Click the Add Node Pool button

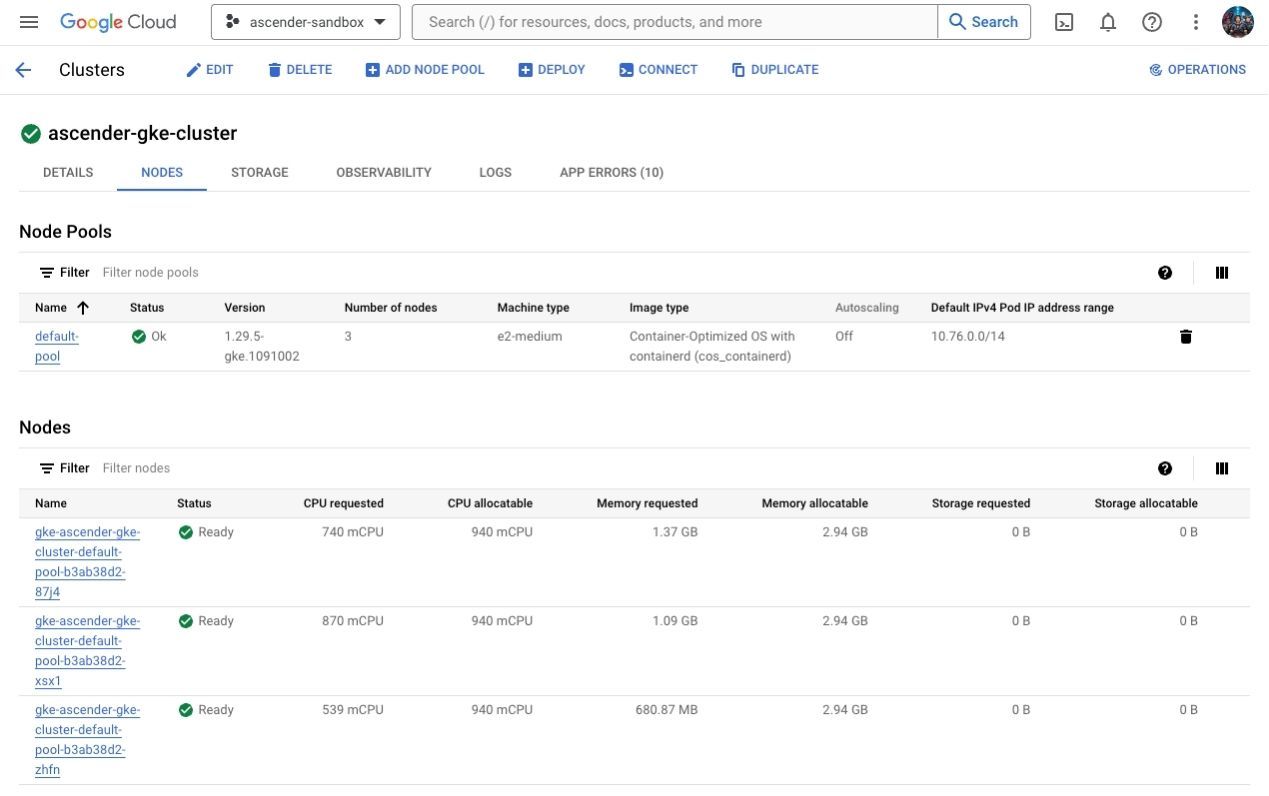425,70
